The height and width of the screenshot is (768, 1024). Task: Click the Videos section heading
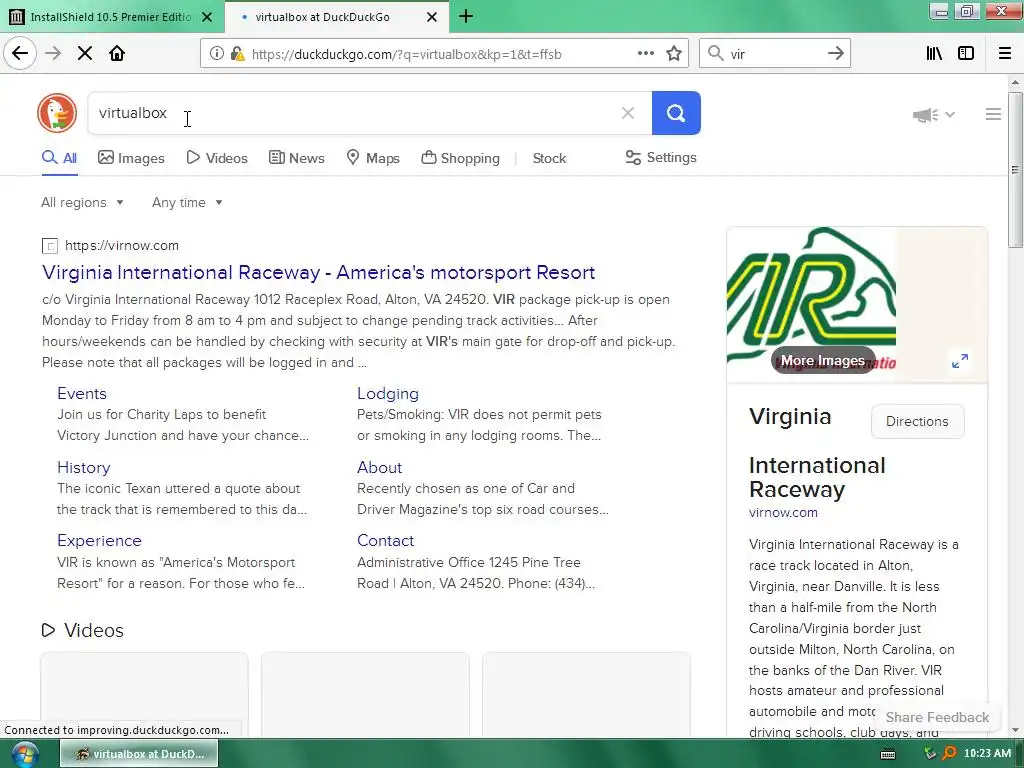coord(93,630)
